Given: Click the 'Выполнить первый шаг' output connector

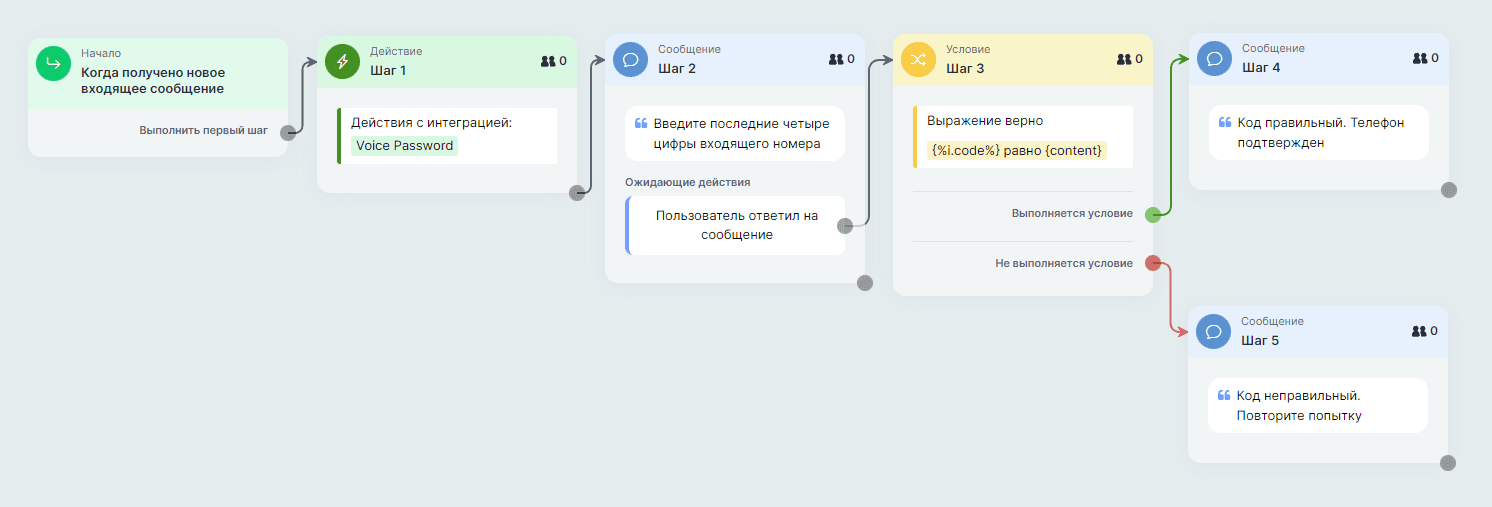Looking at the screenshot, I should [288, 131].
